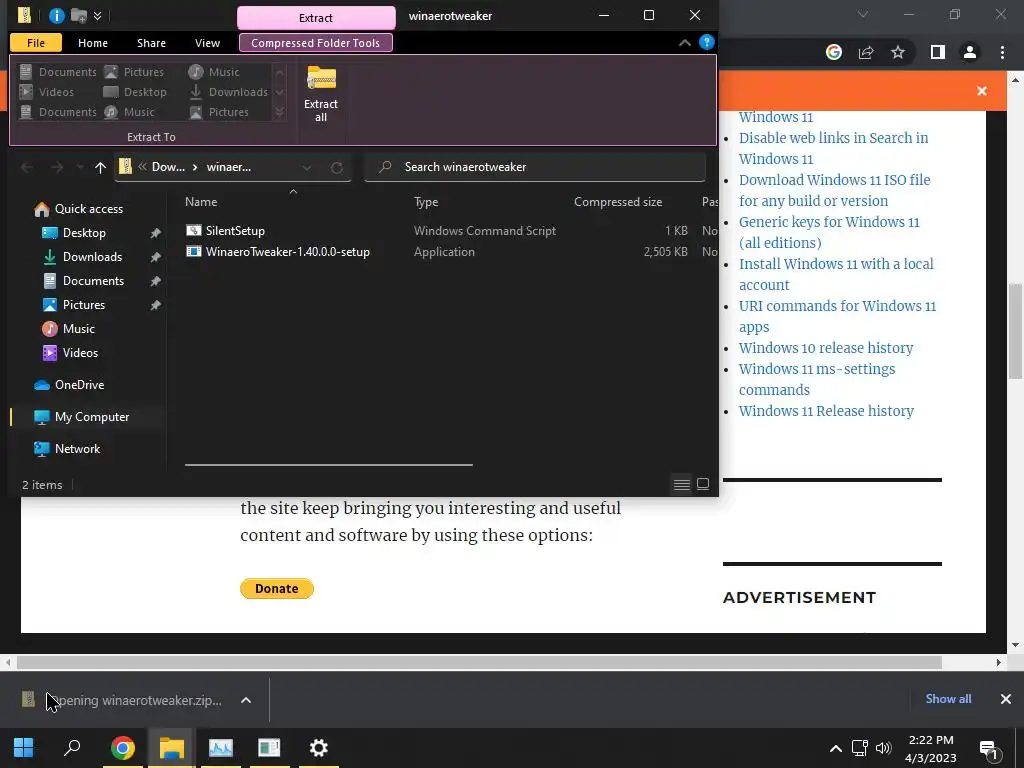Image resolution: width=1024 pixels, height=768 pixels.
Task: Close the Chrome downloads bar
Action: [1006, 699]
